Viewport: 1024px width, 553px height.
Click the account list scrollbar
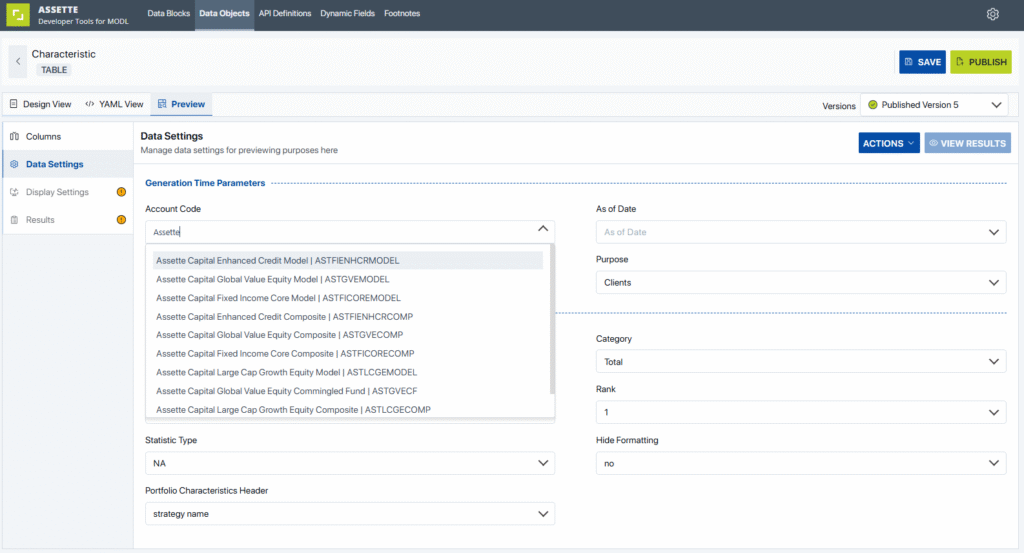[551, 320]
